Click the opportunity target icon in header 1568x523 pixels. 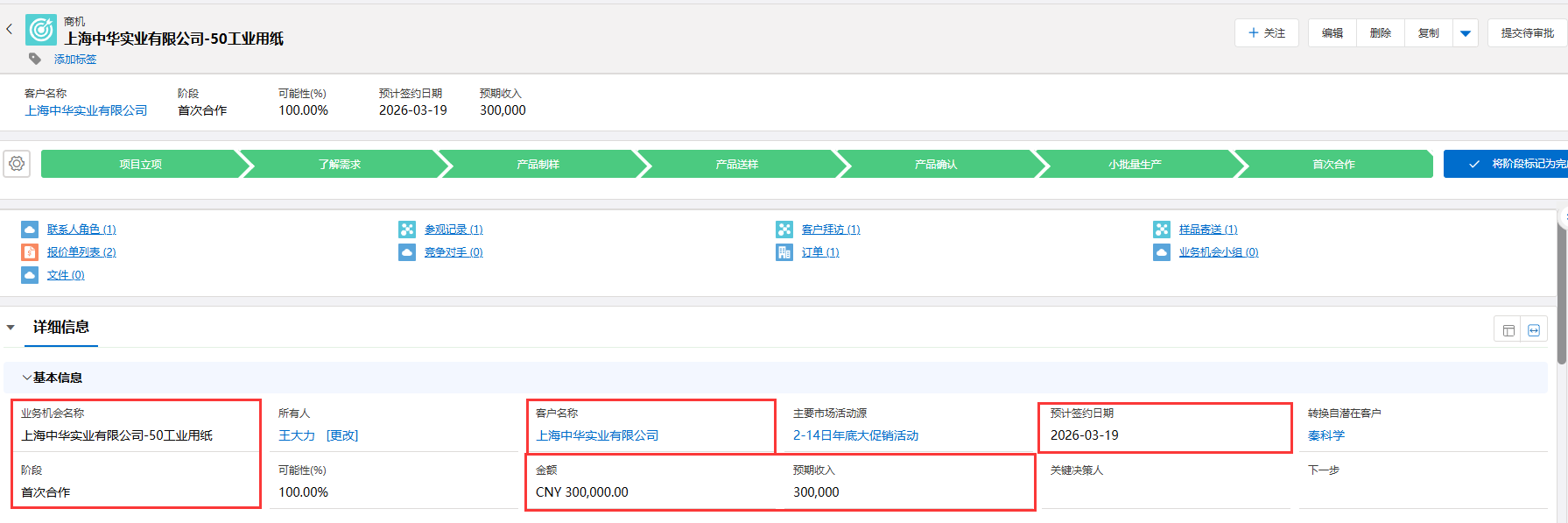(41, 30)
